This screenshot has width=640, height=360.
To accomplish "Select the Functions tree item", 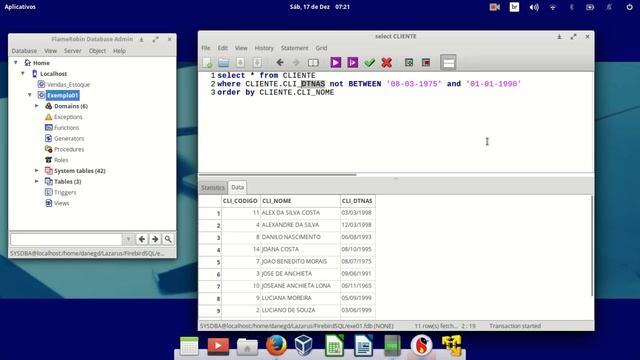I will tap(66, 127).
